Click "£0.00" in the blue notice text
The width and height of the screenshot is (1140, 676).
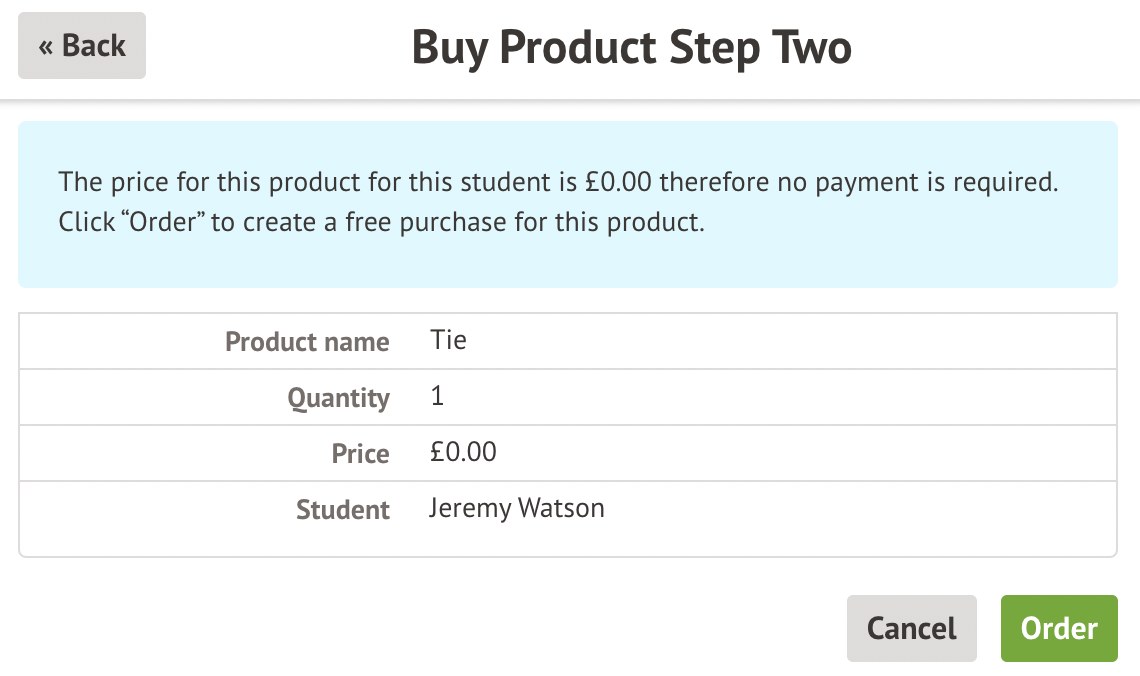620,183
